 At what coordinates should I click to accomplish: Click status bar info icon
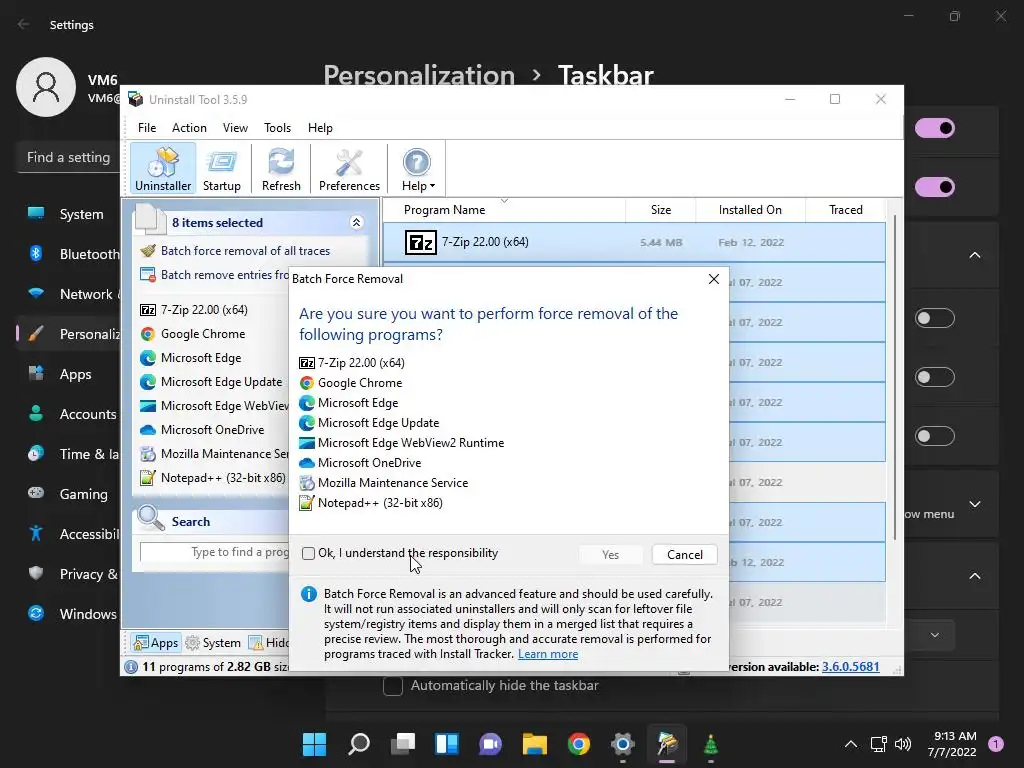(x=131, y=667)
